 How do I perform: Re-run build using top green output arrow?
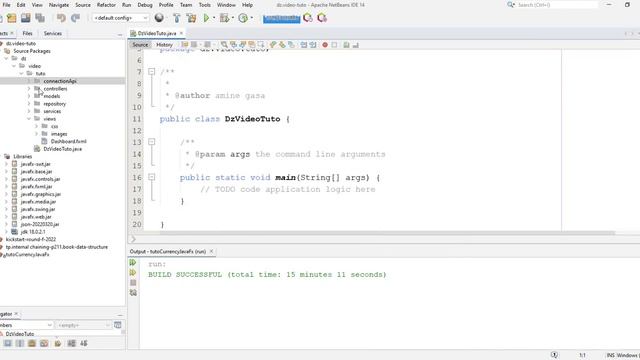coord(133,262)
